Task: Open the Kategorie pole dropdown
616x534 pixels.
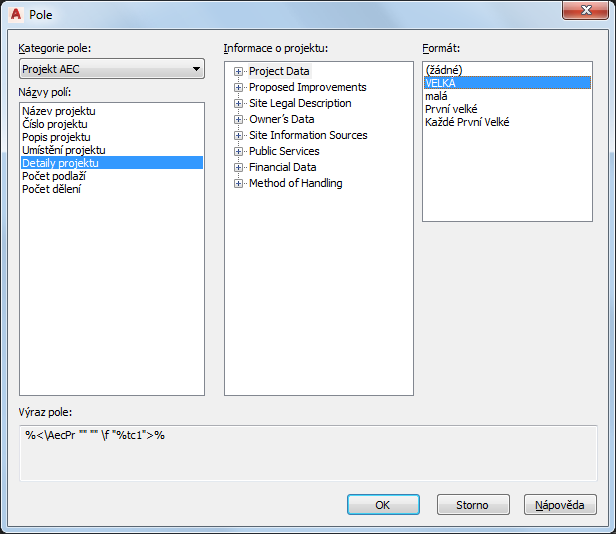Action: tap(112, 69)
